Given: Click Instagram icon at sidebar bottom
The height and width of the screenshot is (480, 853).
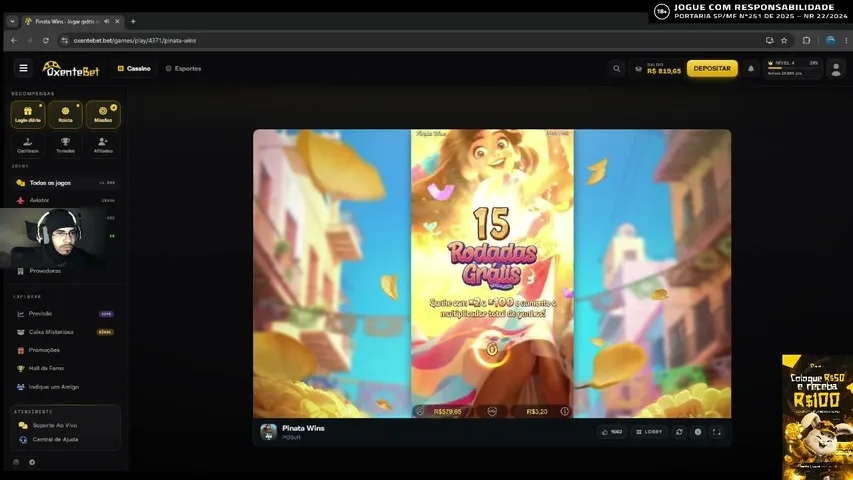Looking at the screenshot, I should 16,462.
